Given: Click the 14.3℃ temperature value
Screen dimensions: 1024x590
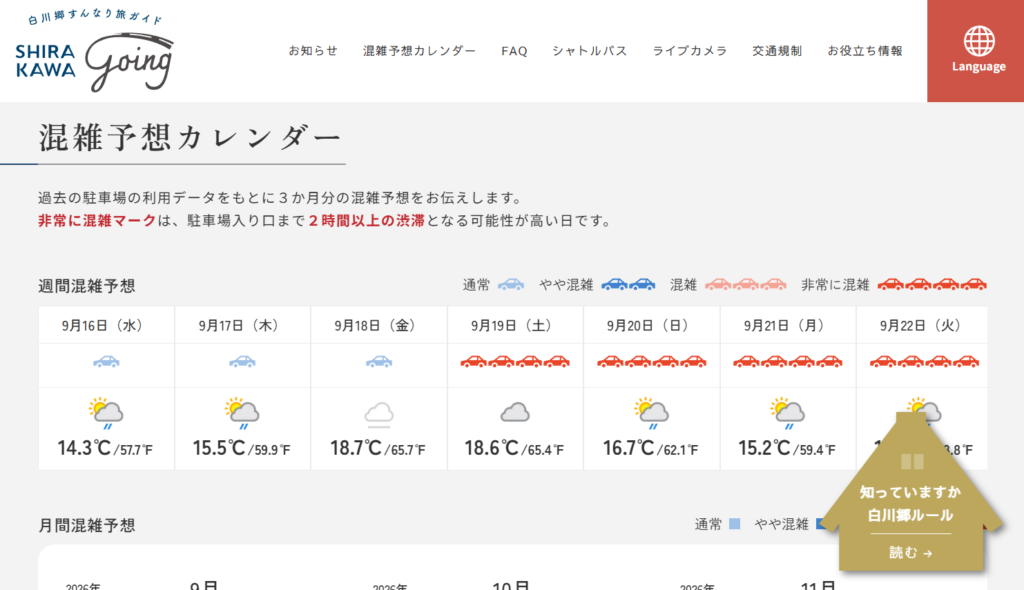Looking at the screenshot, I should click(x=84, y=448).
